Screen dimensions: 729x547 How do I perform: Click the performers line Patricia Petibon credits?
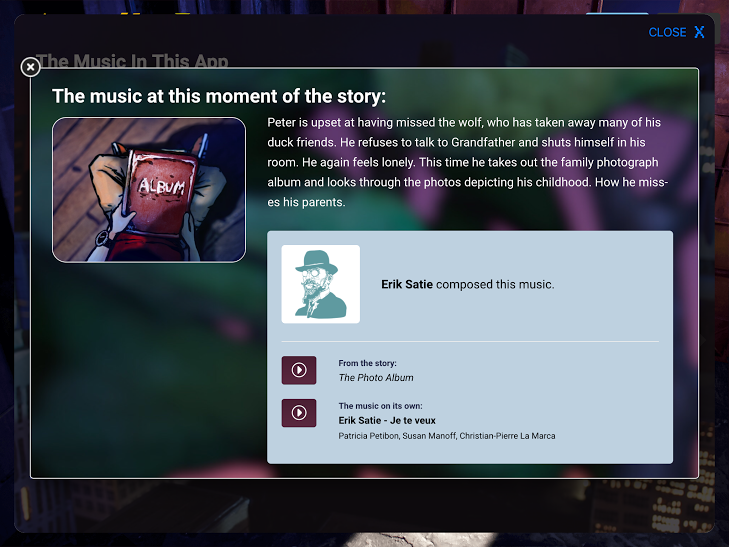point(447,436)
